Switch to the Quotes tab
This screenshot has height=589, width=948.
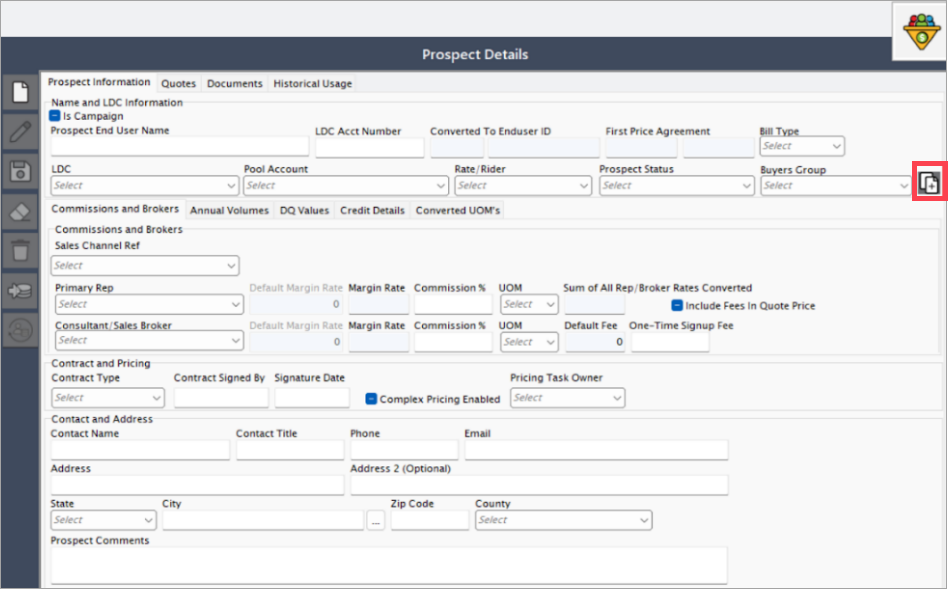coord(178,83)
